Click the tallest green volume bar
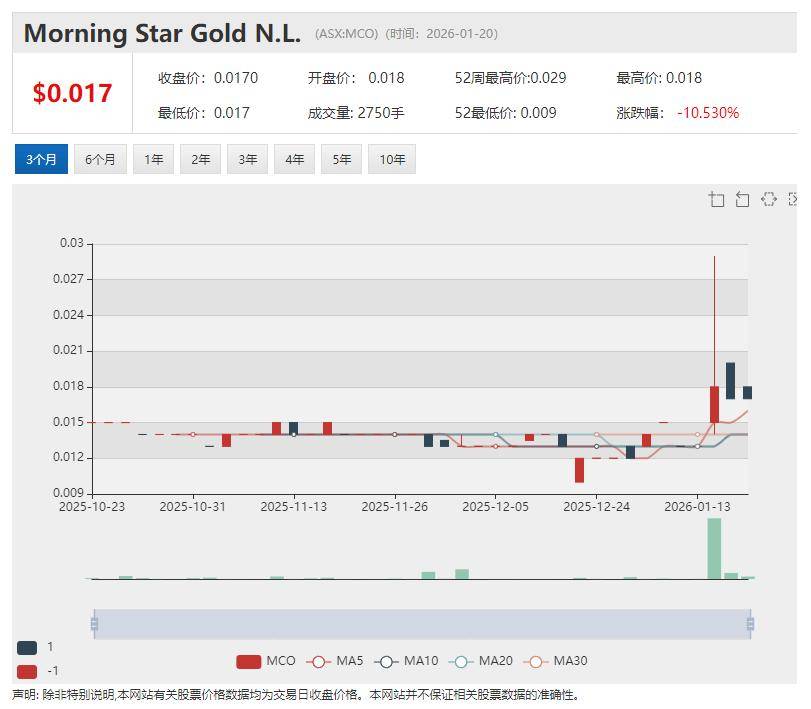Viewport: 811px width, 709px height. pyautogui.click(x=714, y=548)
